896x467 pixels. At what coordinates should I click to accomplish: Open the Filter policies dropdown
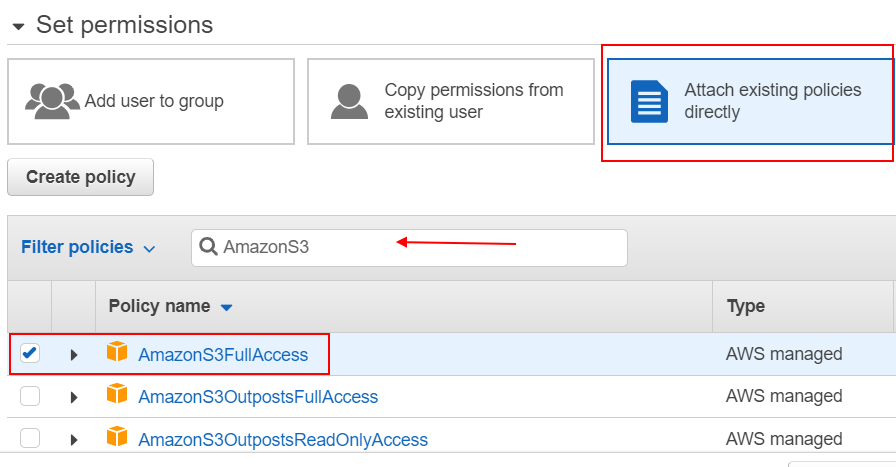(x=88, y=247)
